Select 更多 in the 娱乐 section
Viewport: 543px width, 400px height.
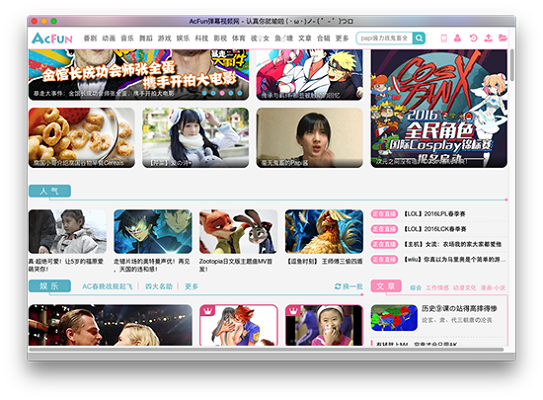191,286
